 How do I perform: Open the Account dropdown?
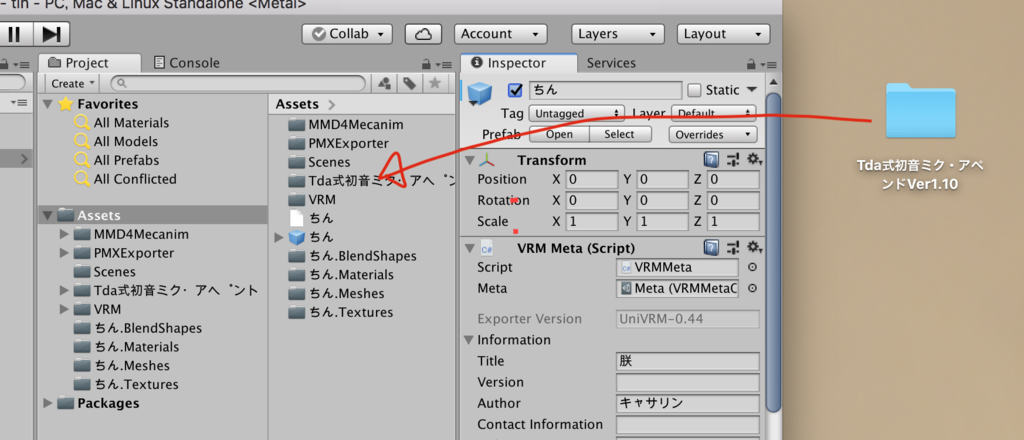(500, 34)
